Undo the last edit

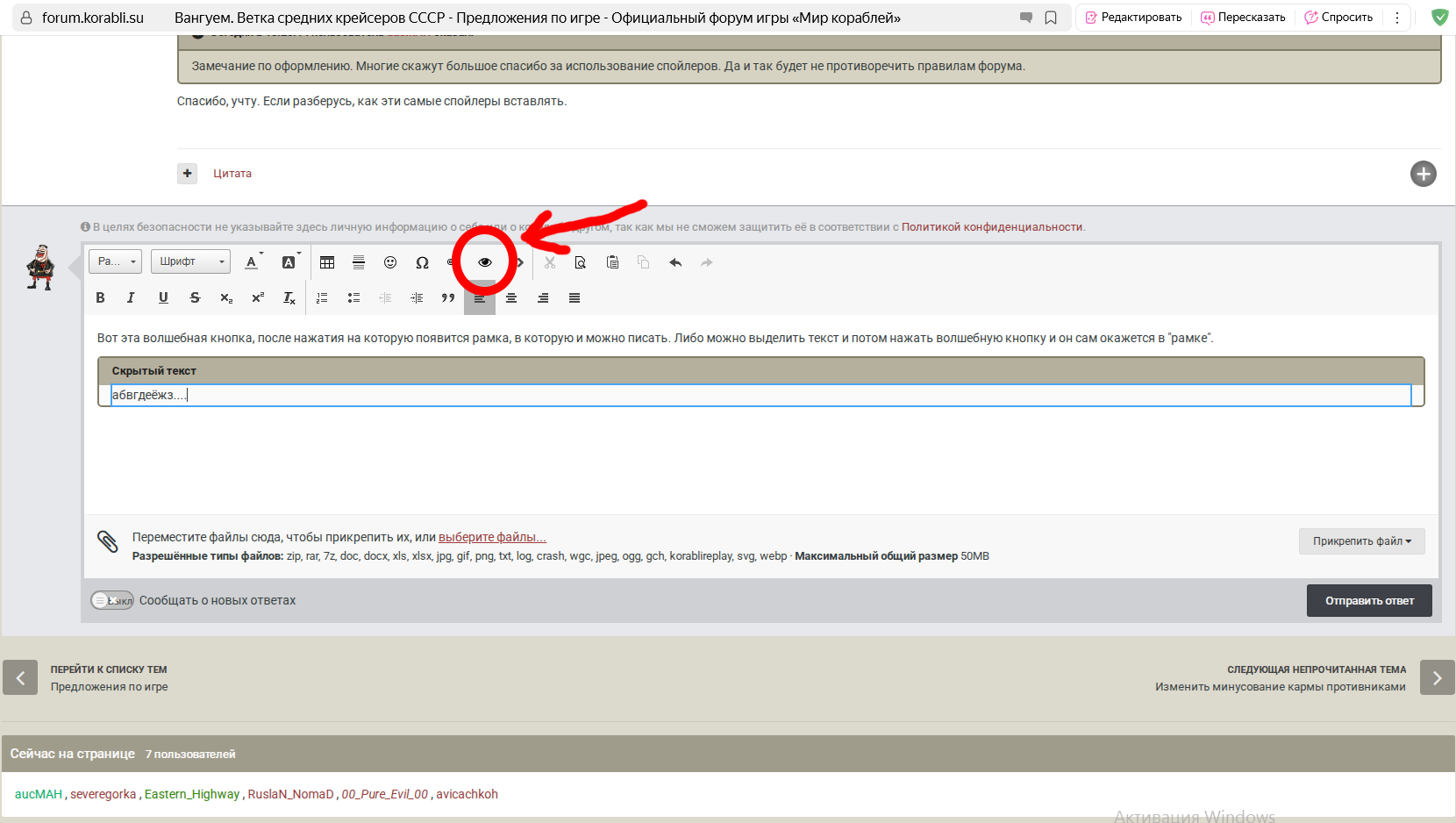[x=675, y=262]
